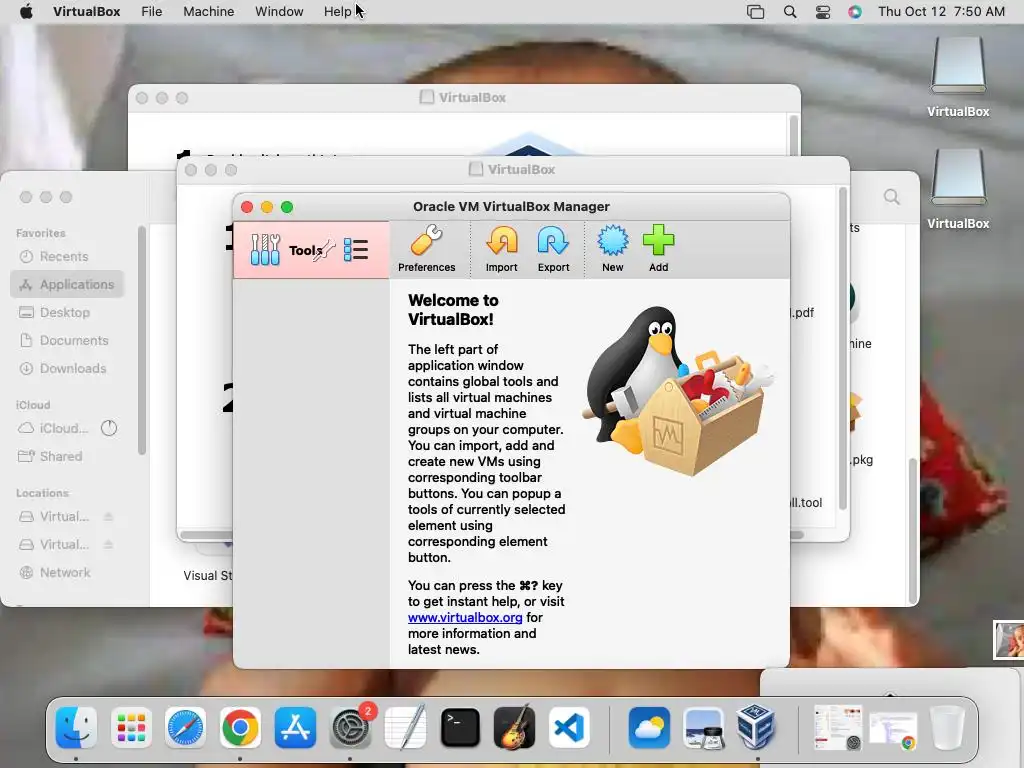
Task: Open Spotlight search in the menu bar
Action: click(x=790, y=12)
